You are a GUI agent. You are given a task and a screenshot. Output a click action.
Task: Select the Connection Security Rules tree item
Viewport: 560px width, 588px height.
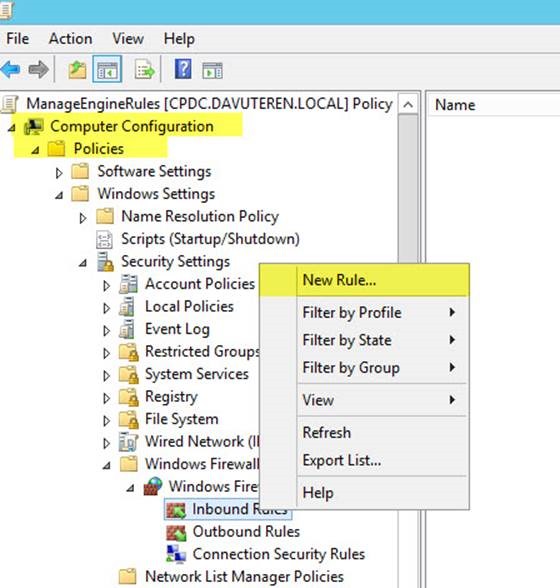(x=279, y=554)
